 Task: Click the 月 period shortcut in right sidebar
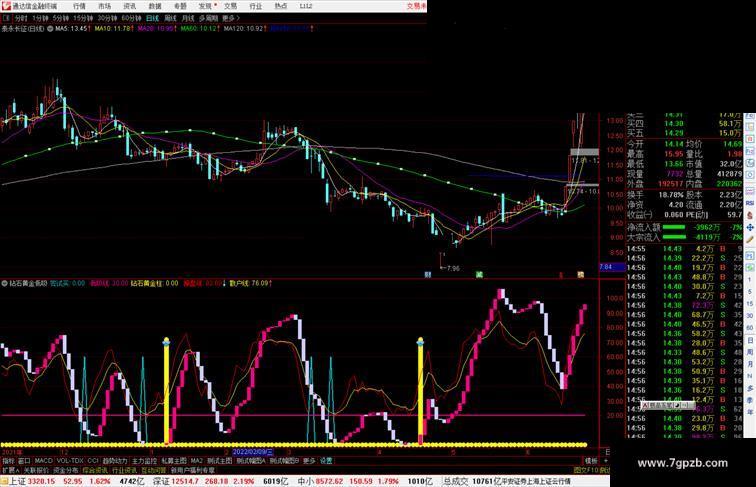click(x=750, y=365)
